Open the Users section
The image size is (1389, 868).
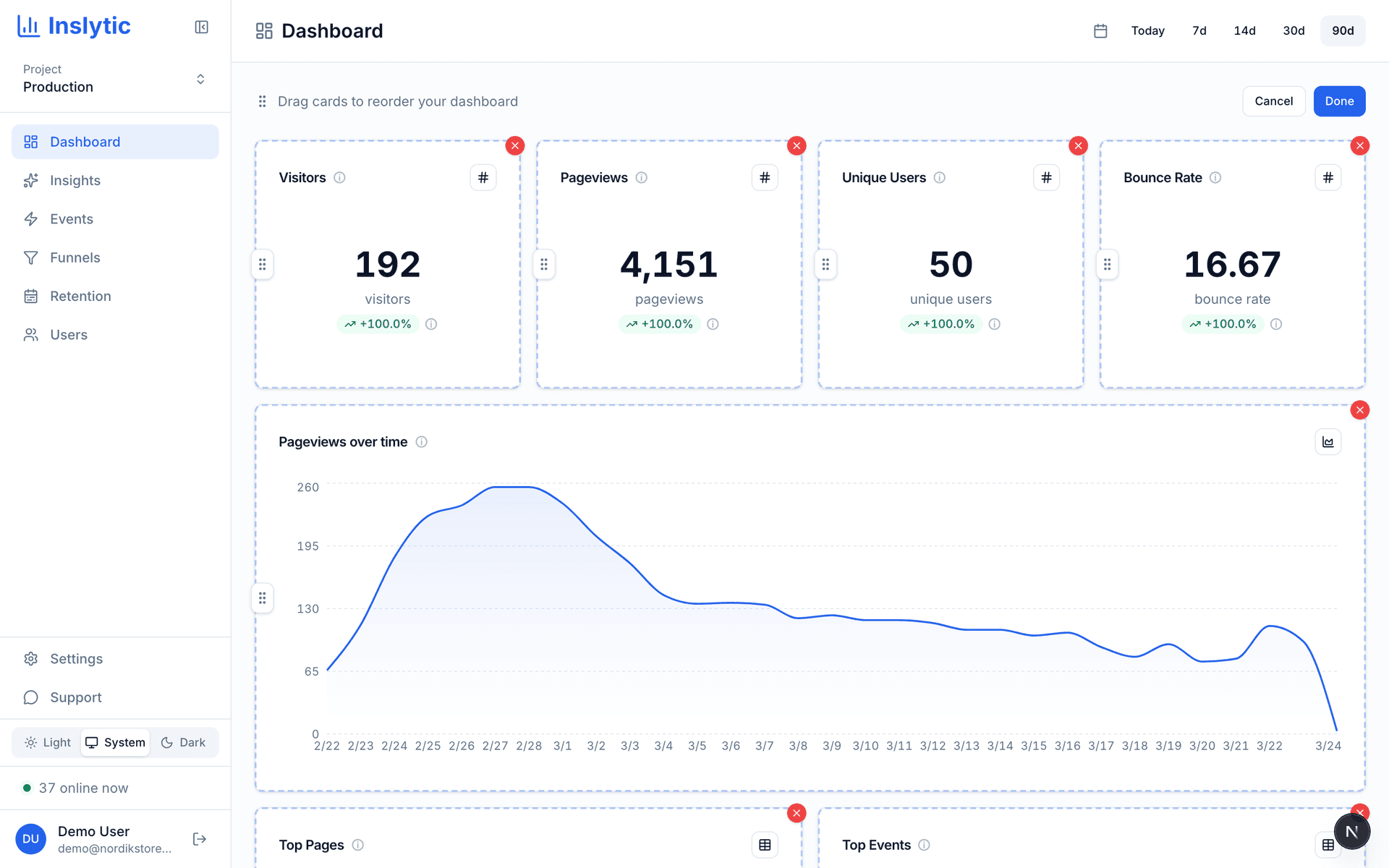68,334
